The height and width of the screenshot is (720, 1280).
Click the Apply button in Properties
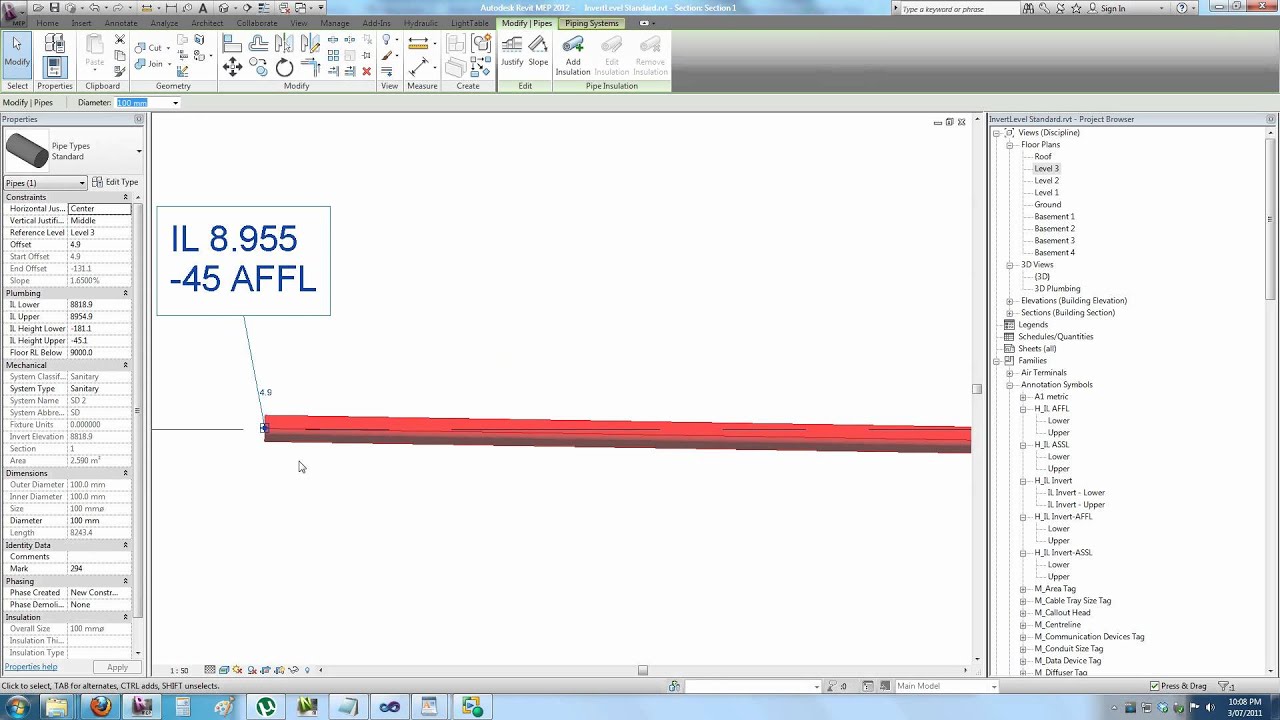point(117,667)
